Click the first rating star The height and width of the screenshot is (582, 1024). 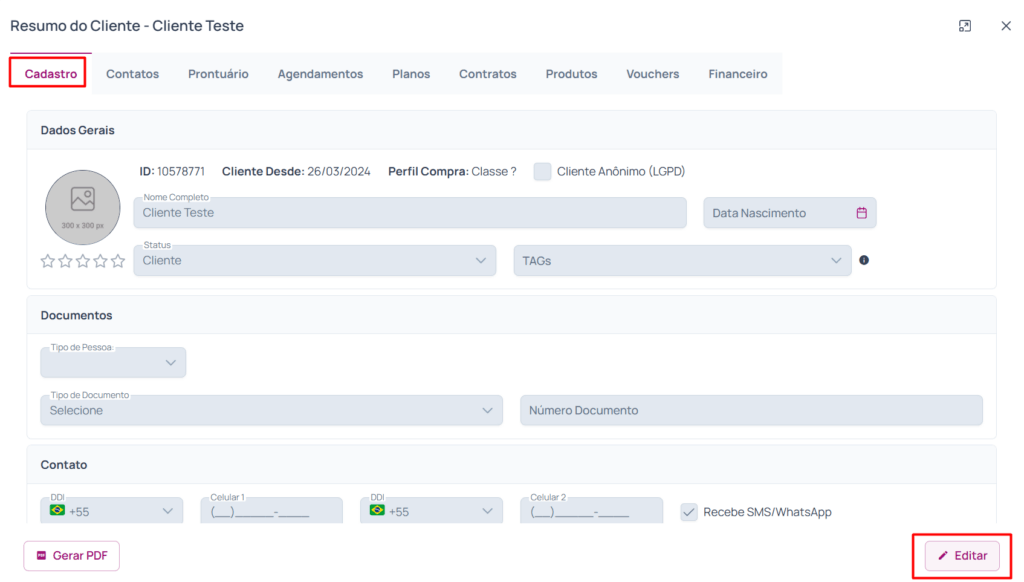(x=47, y=261)
